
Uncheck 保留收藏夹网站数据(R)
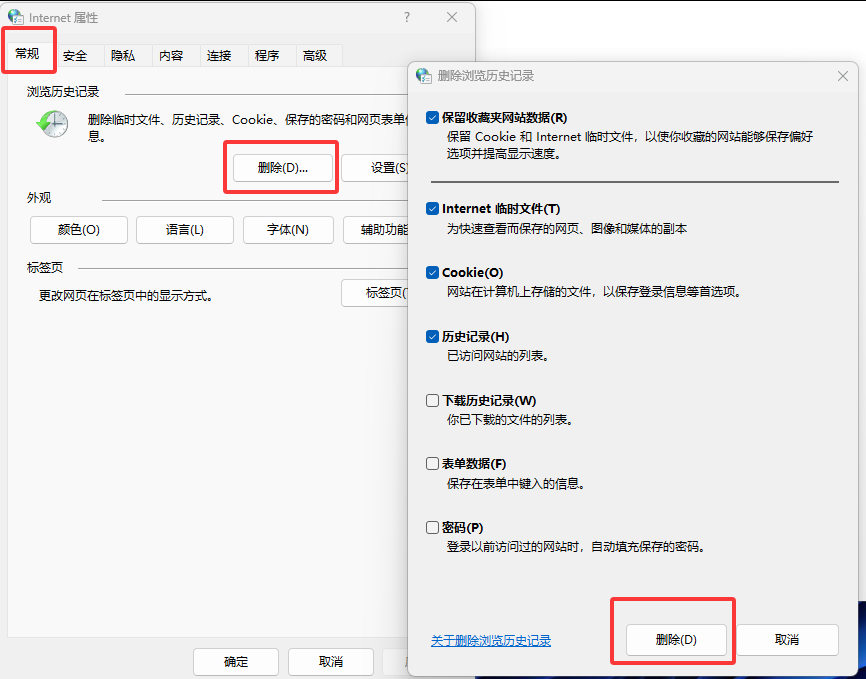(x=432, y=118)
